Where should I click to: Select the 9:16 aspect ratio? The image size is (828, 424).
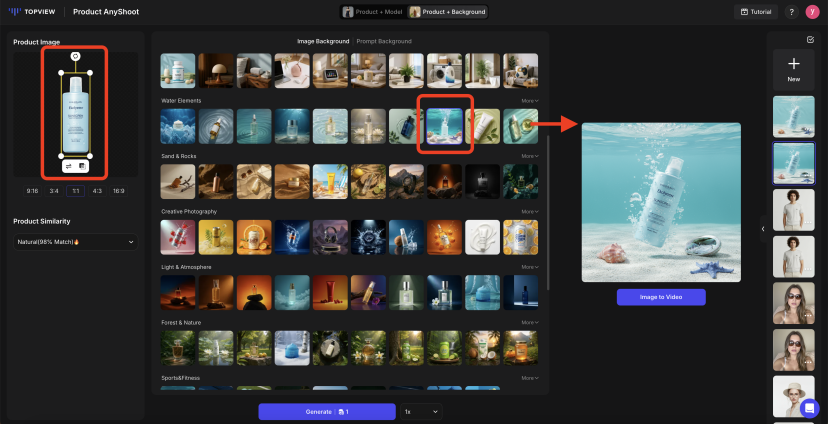click(32, 190)
